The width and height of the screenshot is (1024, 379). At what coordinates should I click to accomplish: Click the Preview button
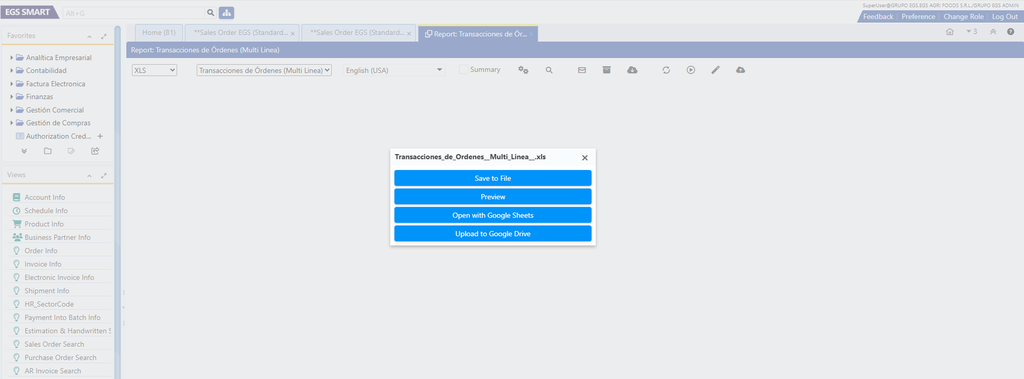pyautogui.click(x=492, y=197)
